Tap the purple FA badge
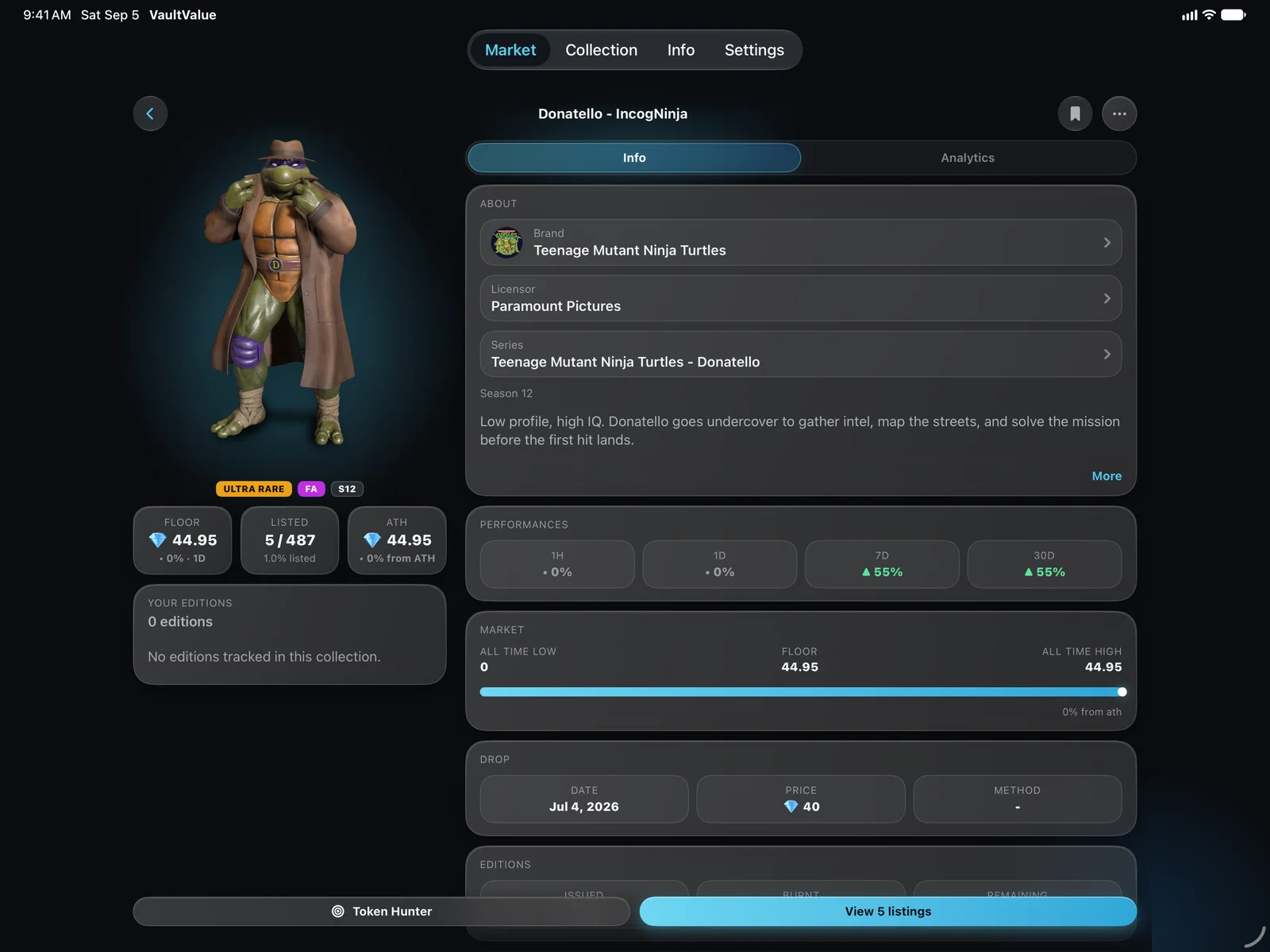1270x952 pixels. tap(311, 489)
